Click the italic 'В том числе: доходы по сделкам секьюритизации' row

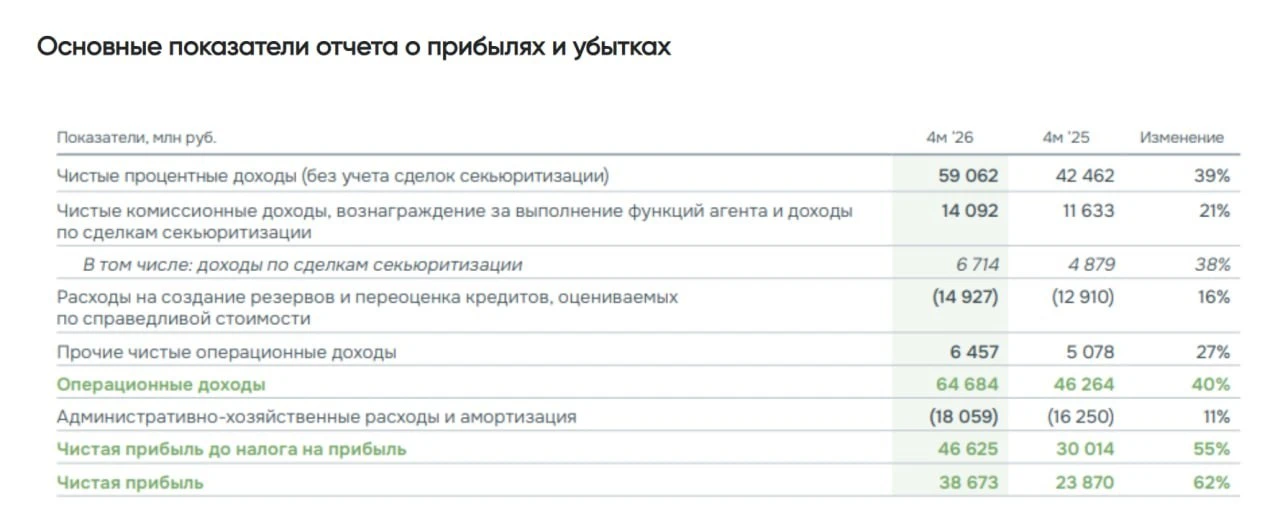pos(303,265)
